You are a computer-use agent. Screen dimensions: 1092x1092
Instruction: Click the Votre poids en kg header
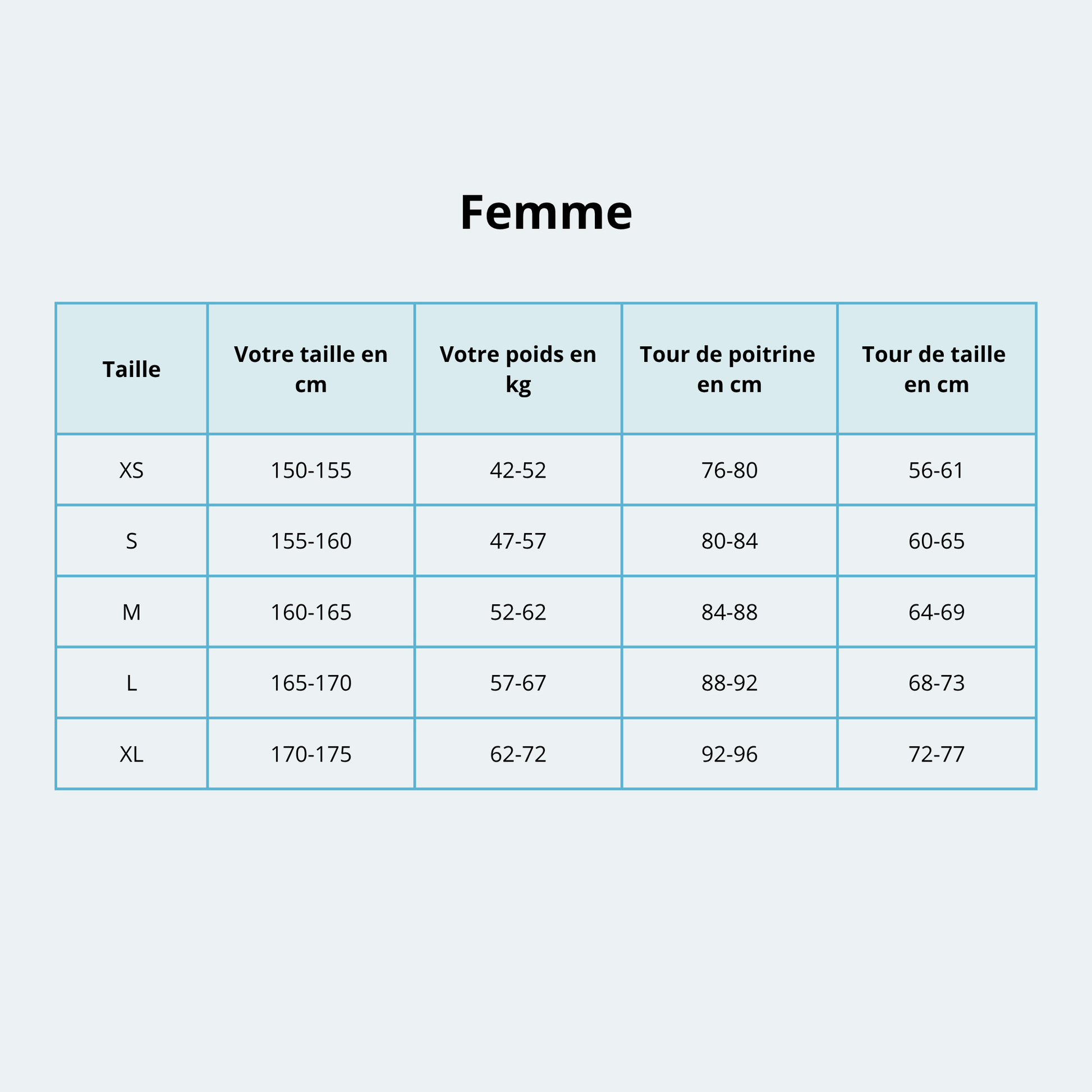coord(518,369)
